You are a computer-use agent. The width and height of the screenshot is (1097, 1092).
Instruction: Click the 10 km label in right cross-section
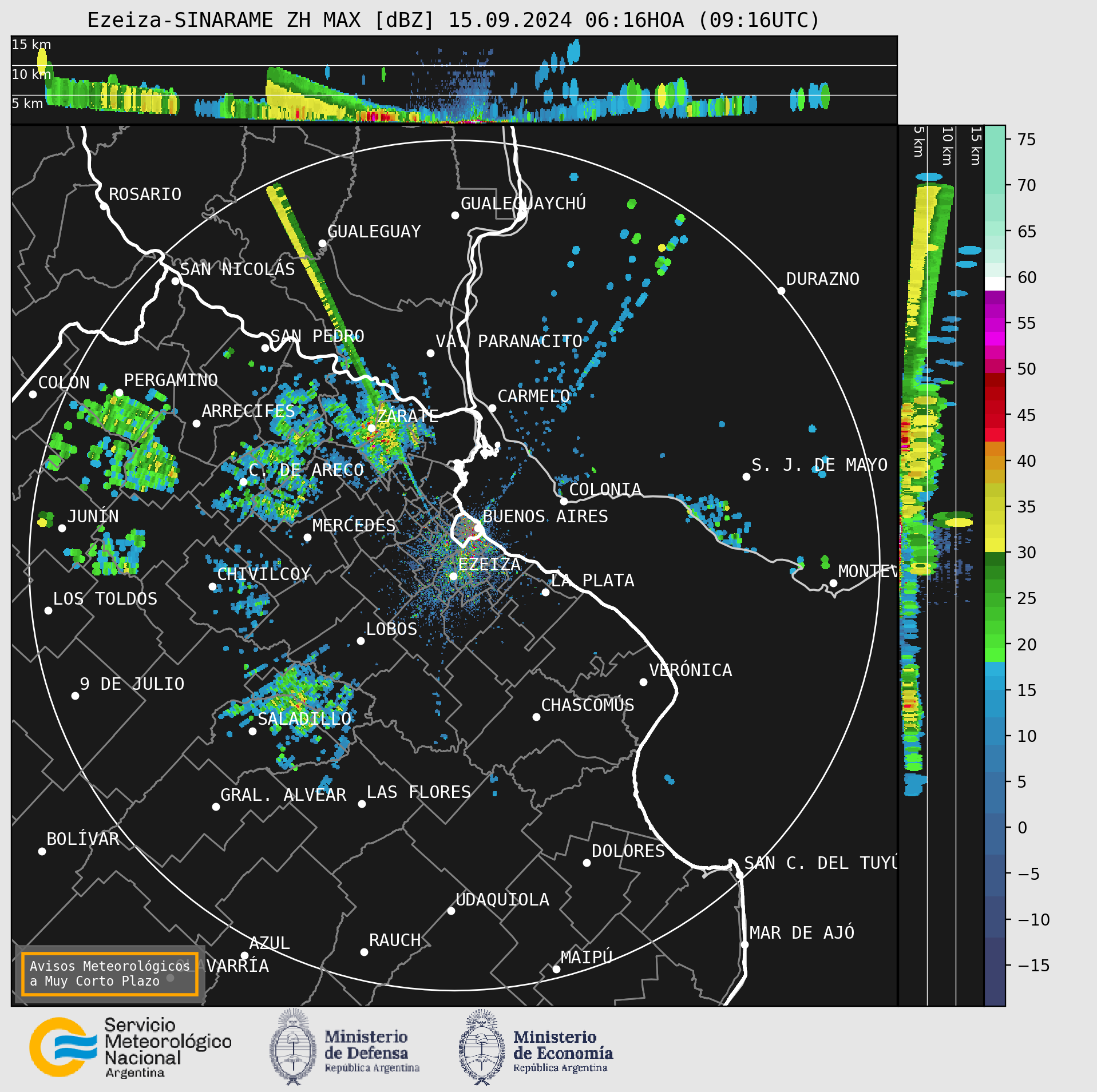tap(947, 146)
